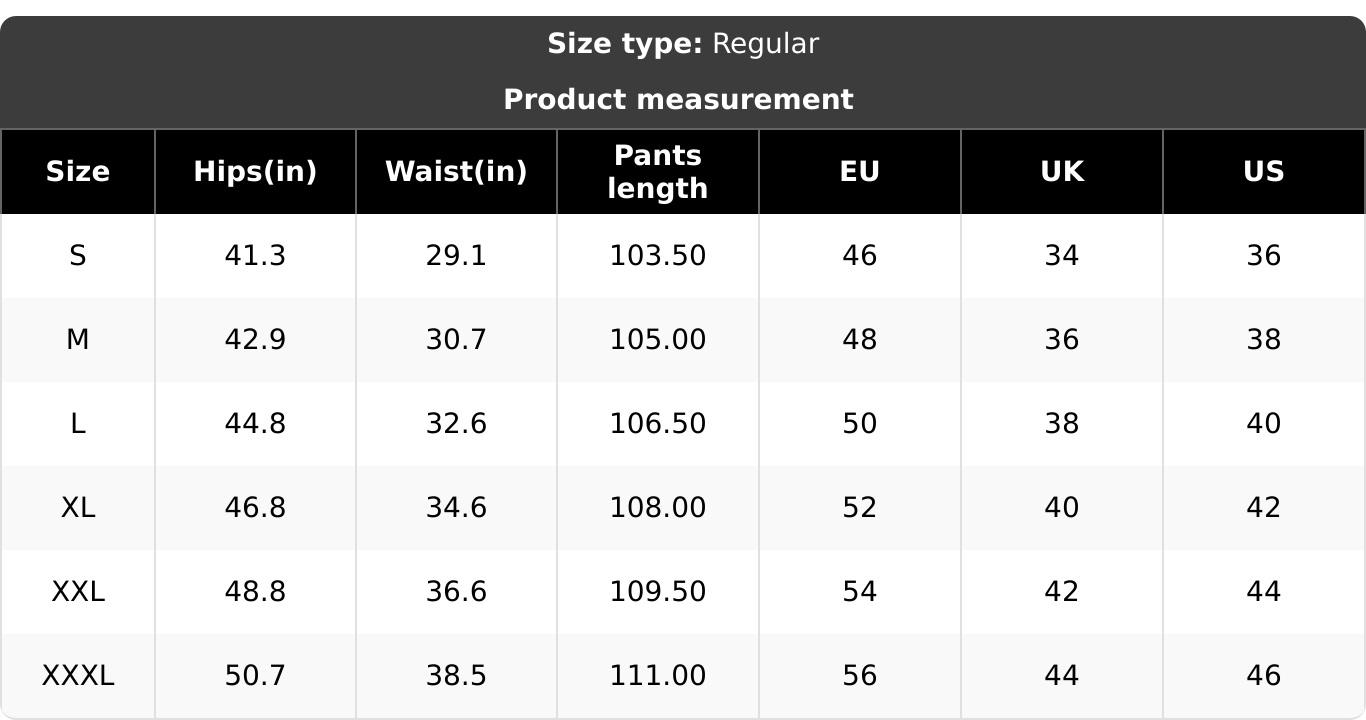Viewport: 1366px width, 720px height.
Task: Click the size L row label
Action: [78, 424]
